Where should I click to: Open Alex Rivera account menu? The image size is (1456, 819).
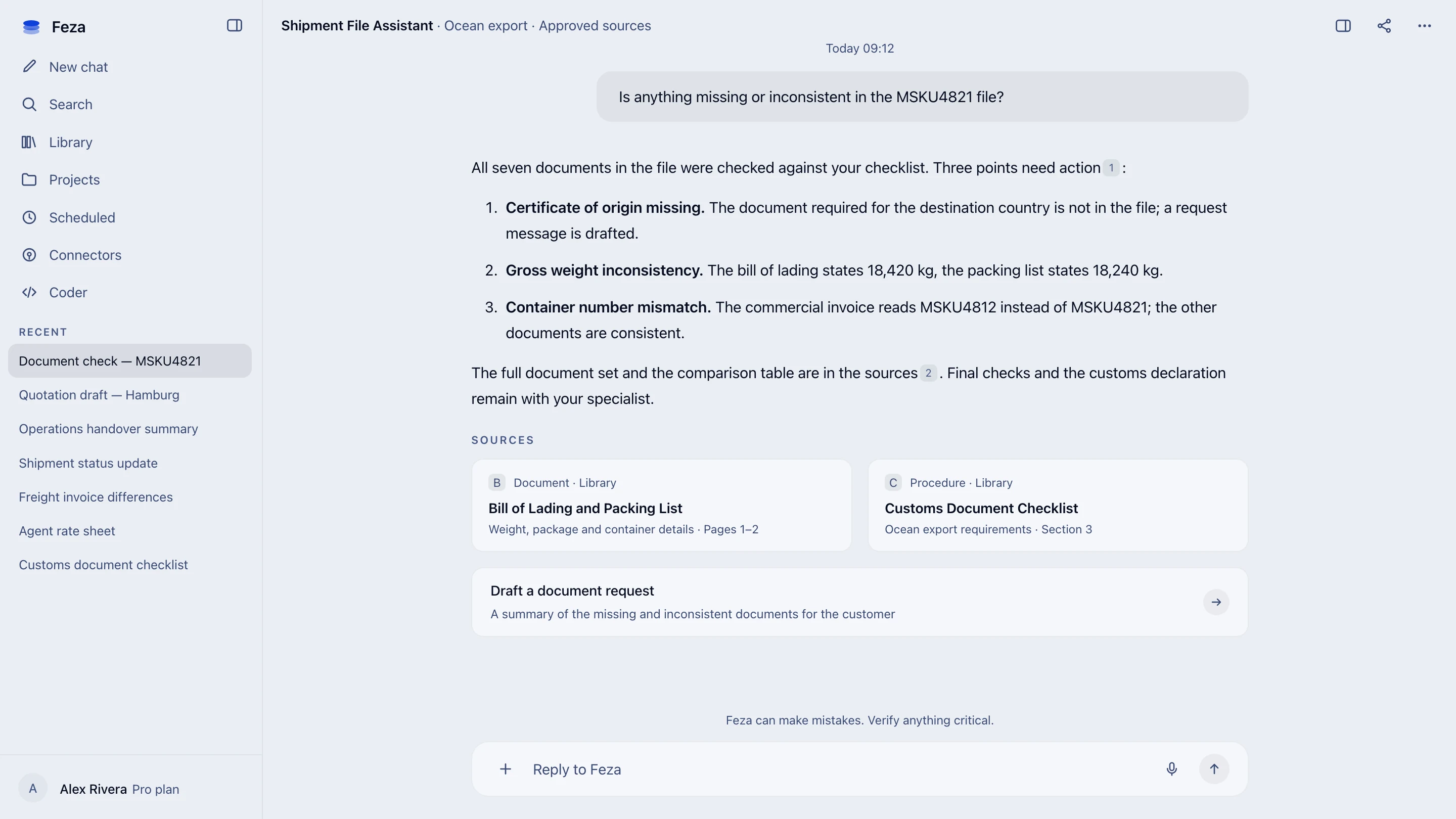click(130, 789)
